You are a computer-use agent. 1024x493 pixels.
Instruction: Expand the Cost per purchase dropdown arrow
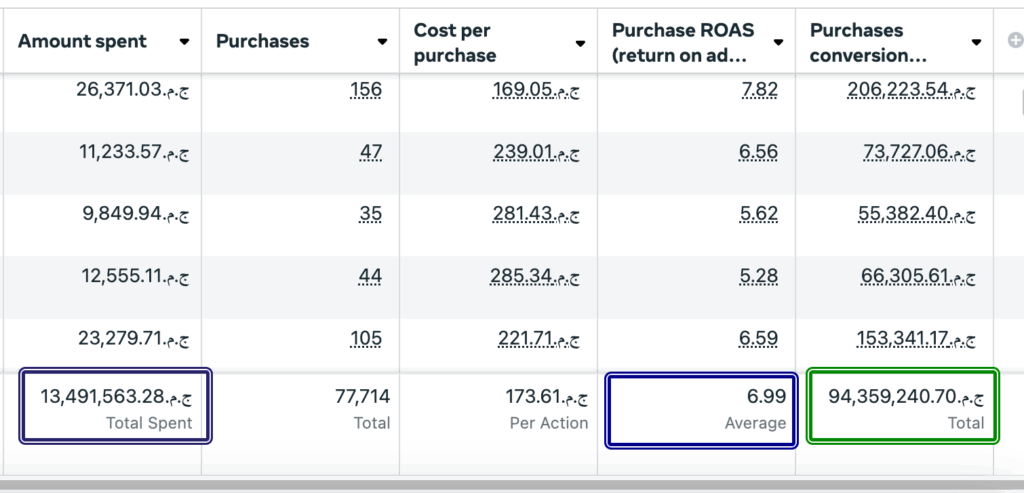580,43
